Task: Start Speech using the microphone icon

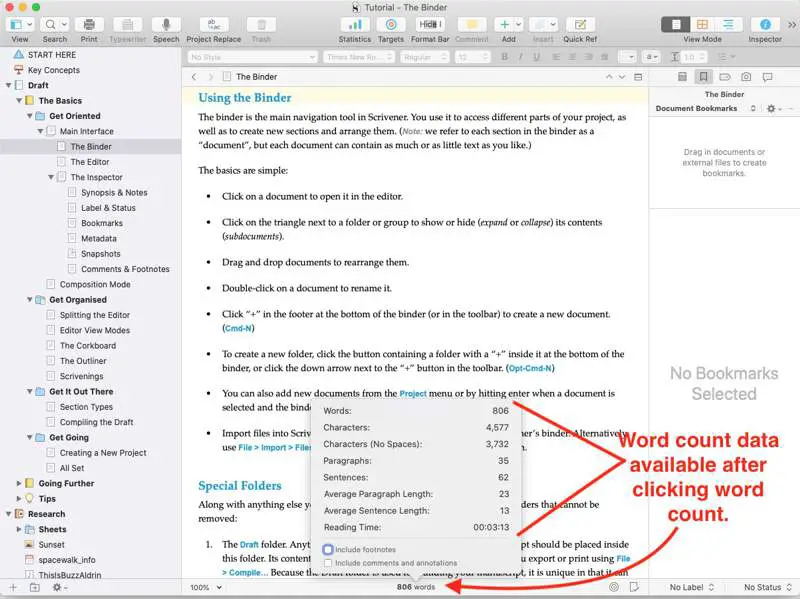Action: pos(166,24)
